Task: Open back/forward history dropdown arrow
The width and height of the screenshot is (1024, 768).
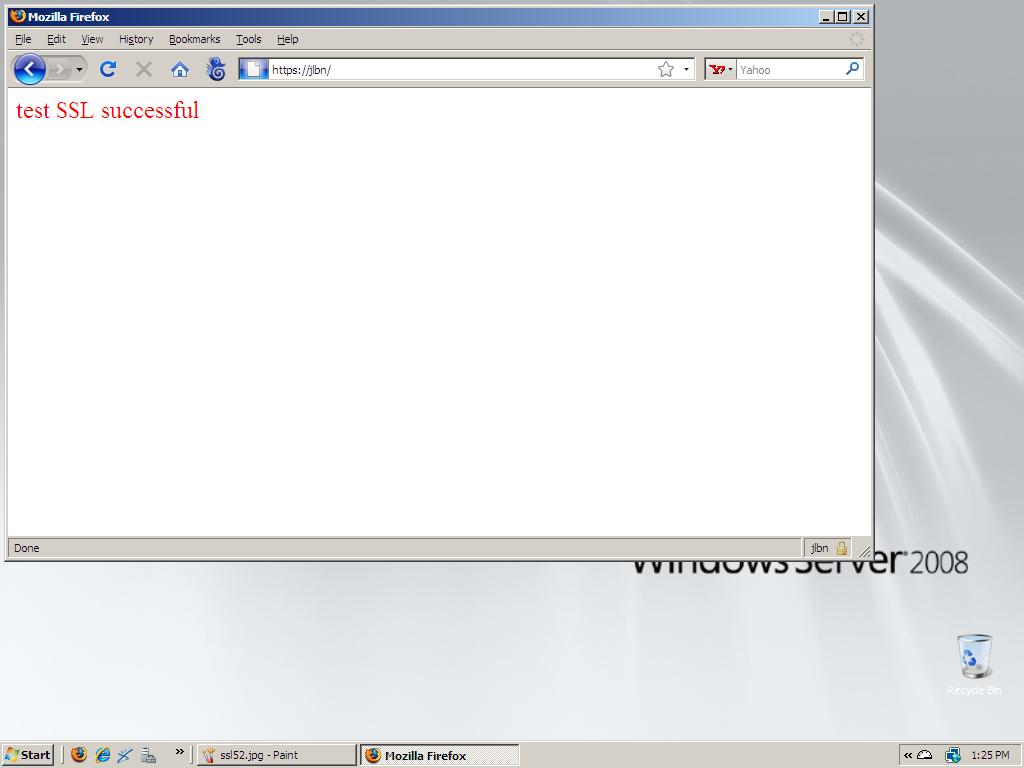Action: (79, 69)
